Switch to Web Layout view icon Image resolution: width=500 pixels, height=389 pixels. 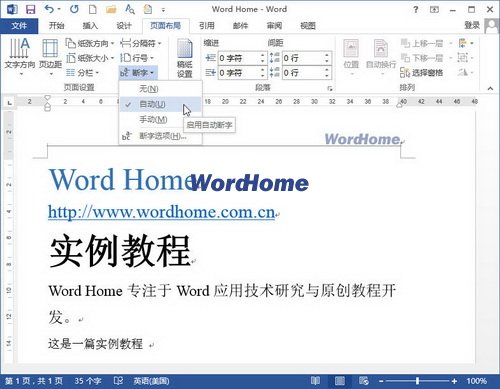[364, 381]
